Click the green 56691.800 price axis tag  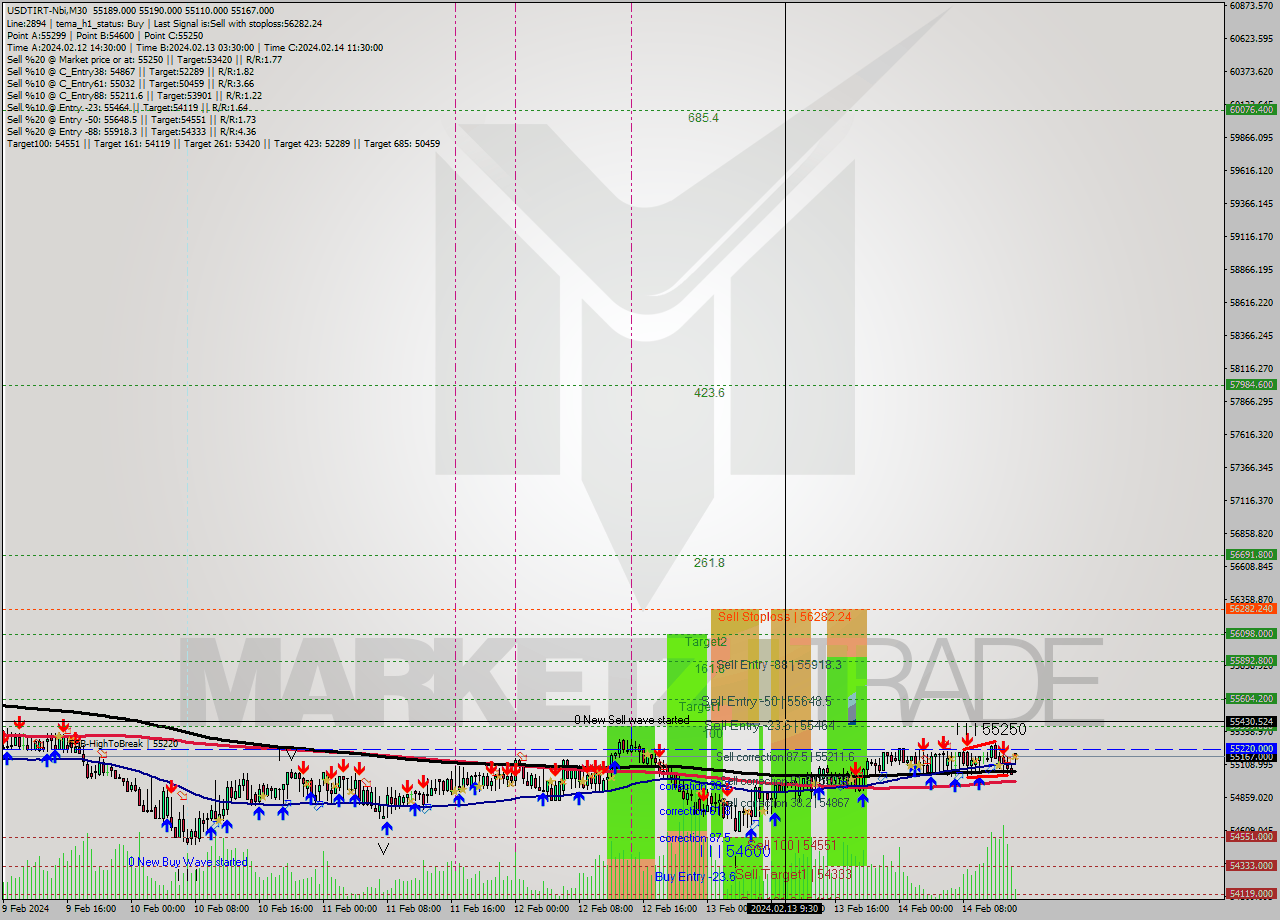pyautogui.click(x=1251, y=555)
